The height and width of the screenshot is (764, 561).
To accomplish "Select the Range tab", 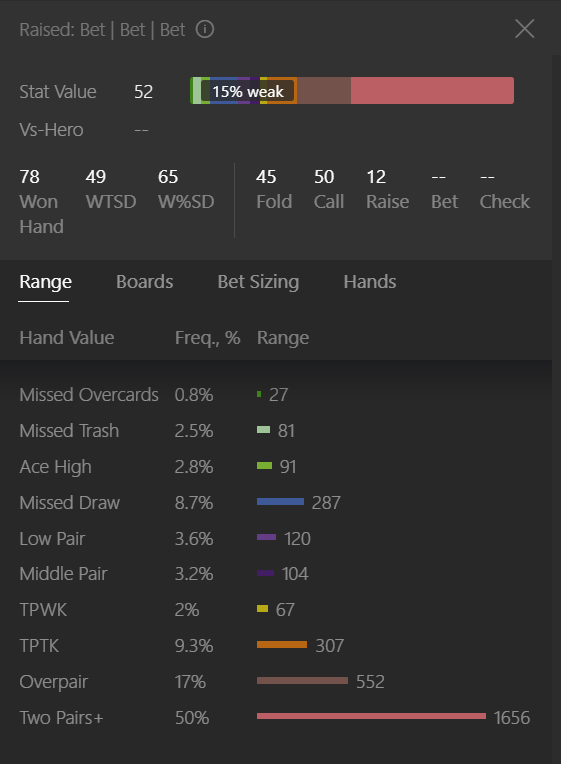I will tap(45, 282).
